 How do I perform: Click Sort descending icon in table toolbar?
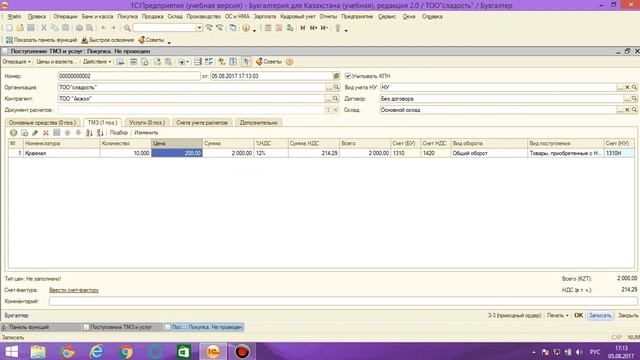(100, 133)
